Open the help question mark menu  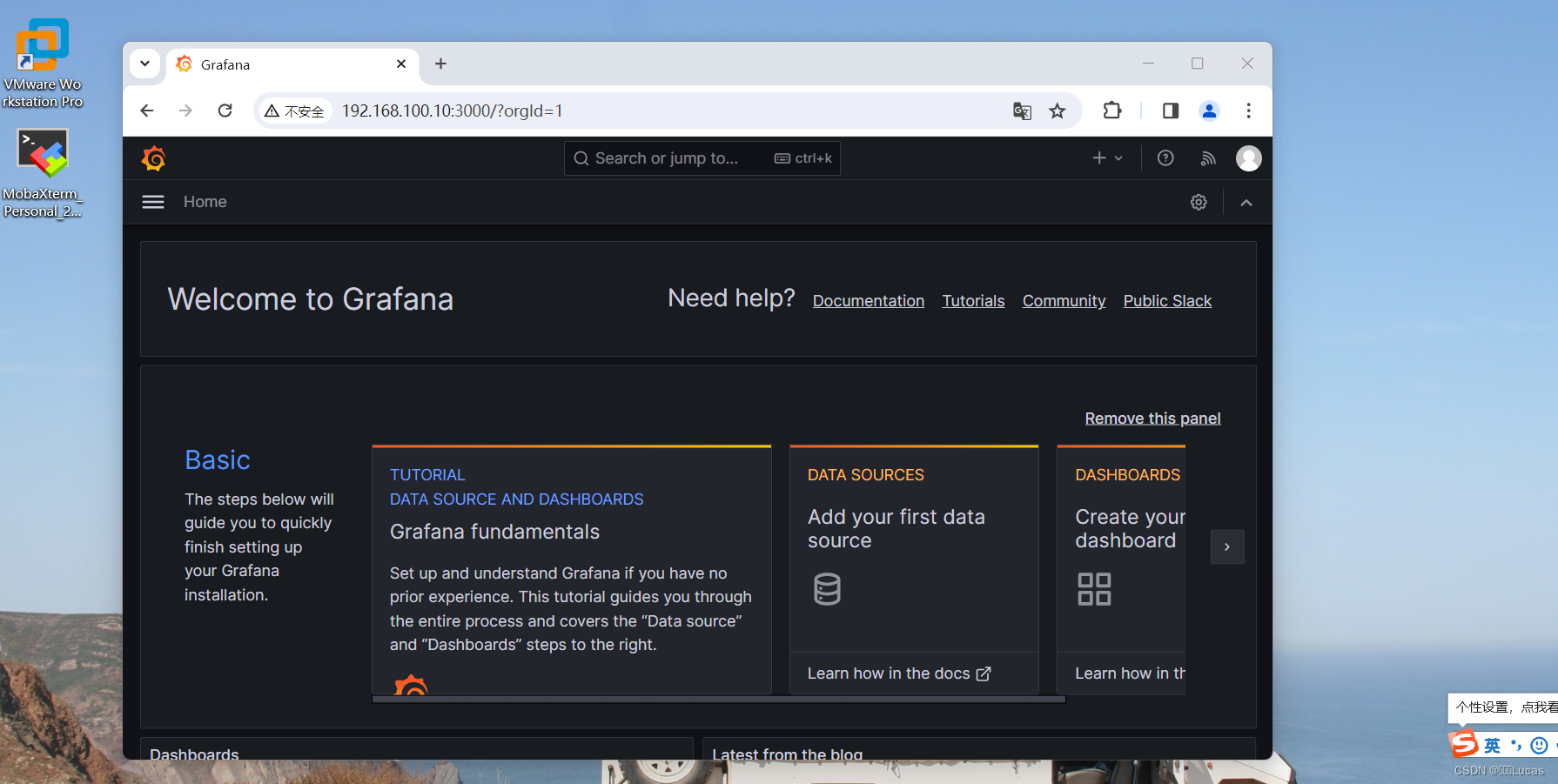(1165, 158)
